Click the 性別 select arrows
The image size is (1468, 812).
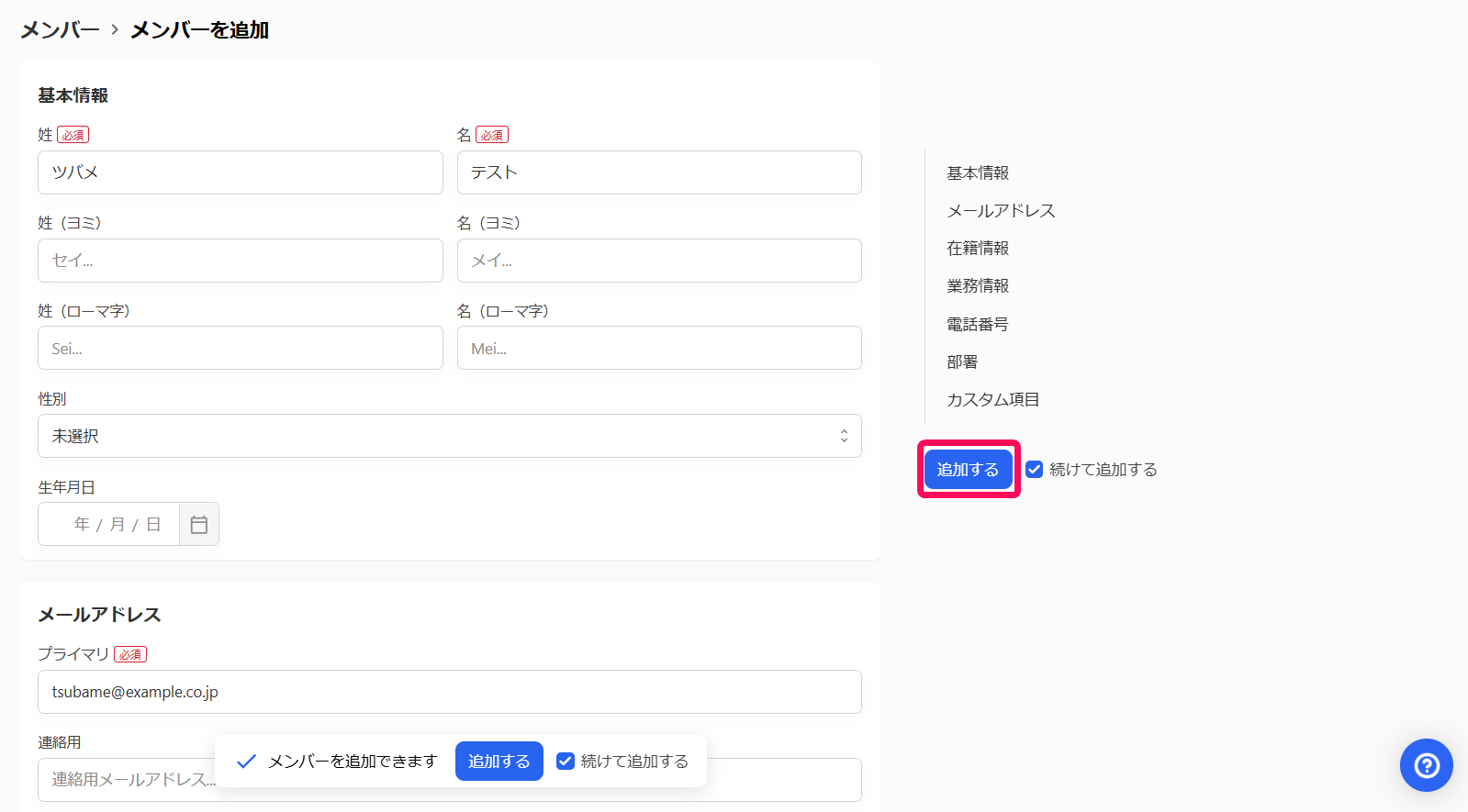pyautogui.click(x=844, y=436)
